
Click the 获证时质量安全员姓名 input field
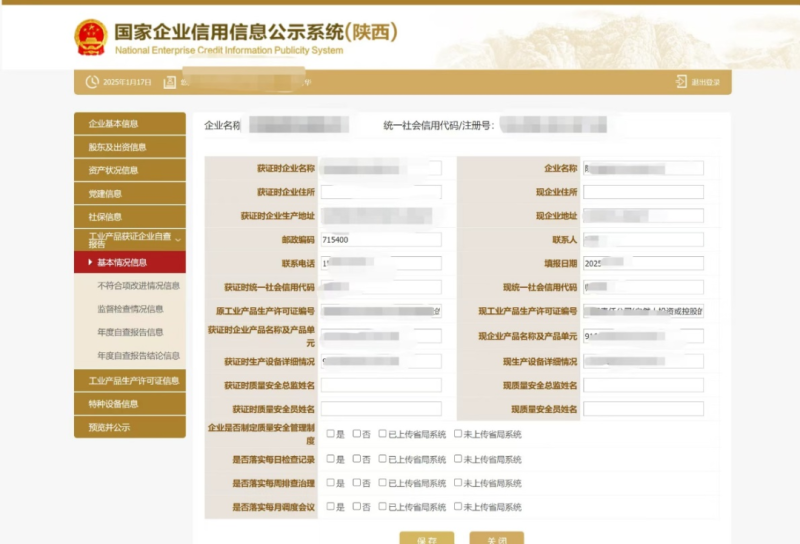pos(381,408)
